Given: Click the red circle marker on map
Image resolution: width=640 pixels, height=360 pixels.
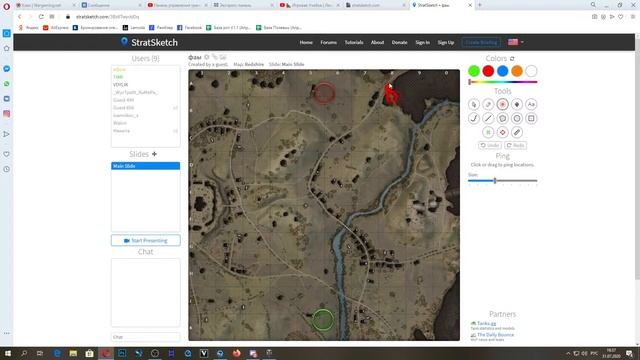Looking at the screenshot, I should point(324,93).
